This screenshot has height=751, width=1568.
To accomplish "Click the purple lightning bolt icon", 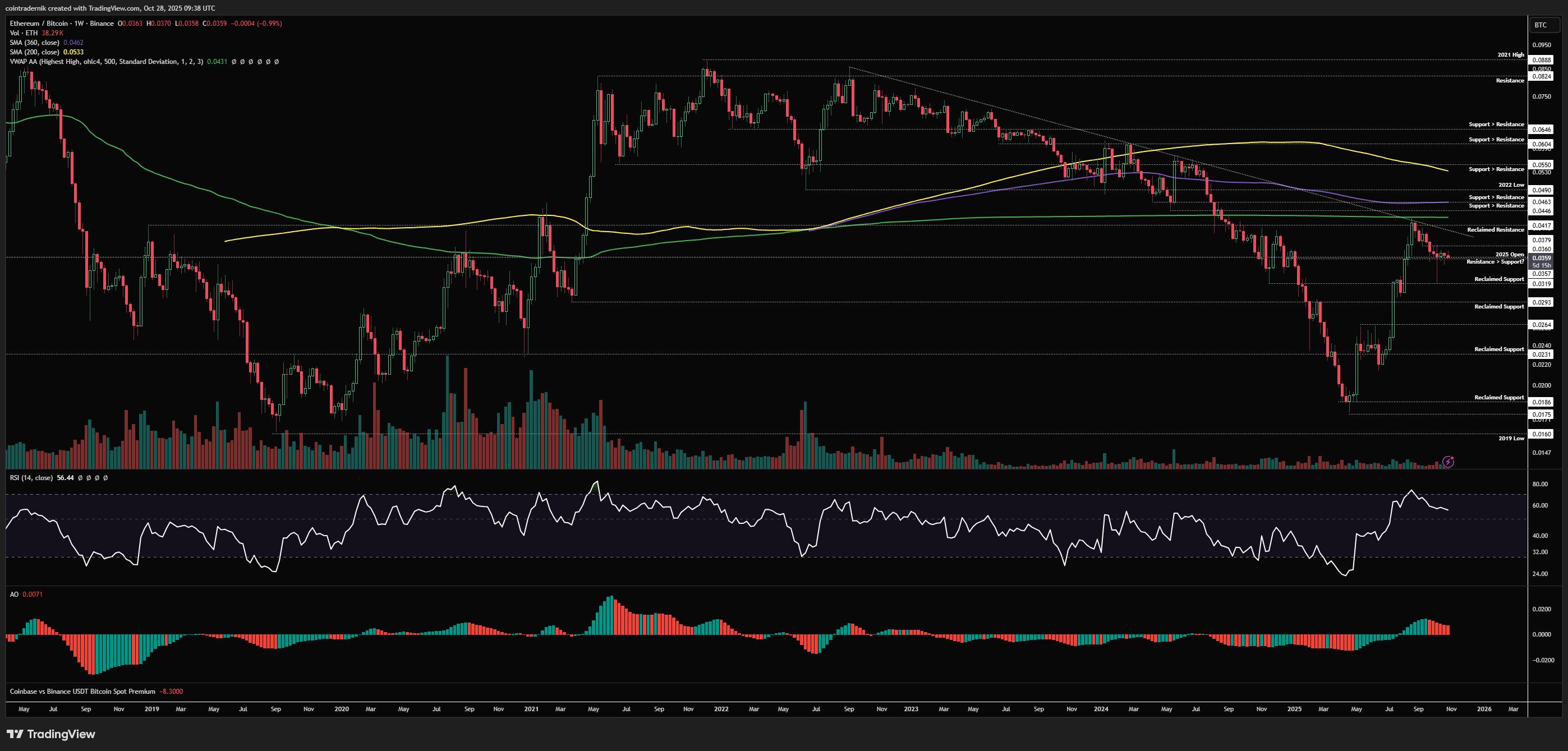I will (x=1448, y=462).
